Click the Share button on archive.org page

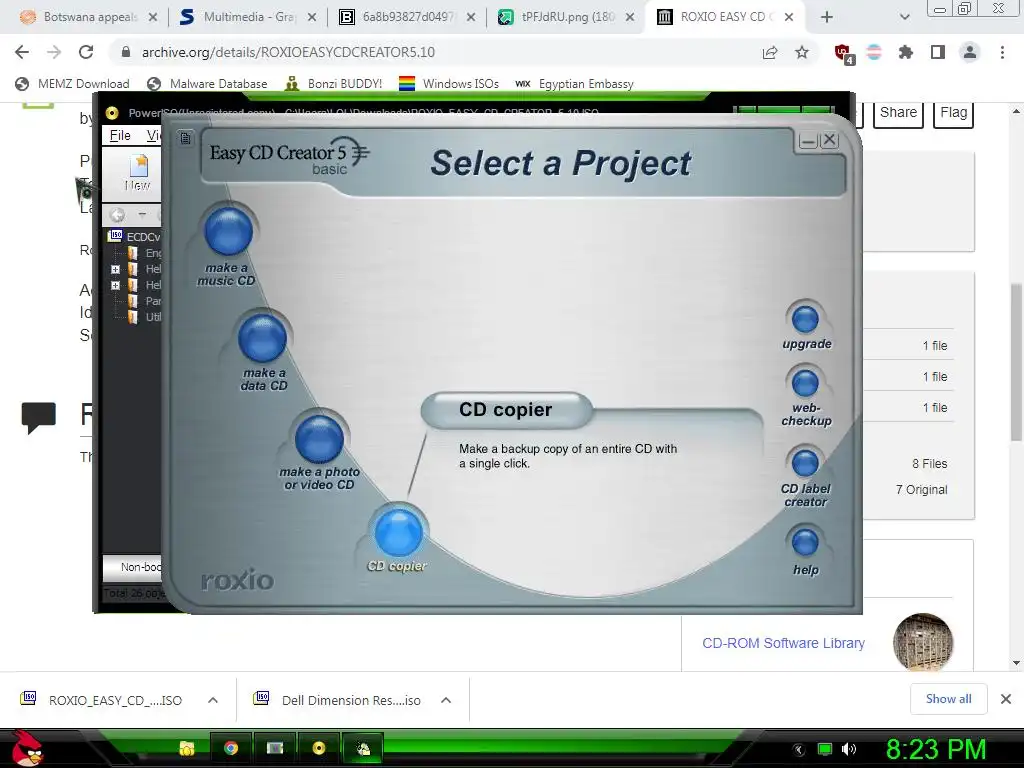tap(898, 113)
